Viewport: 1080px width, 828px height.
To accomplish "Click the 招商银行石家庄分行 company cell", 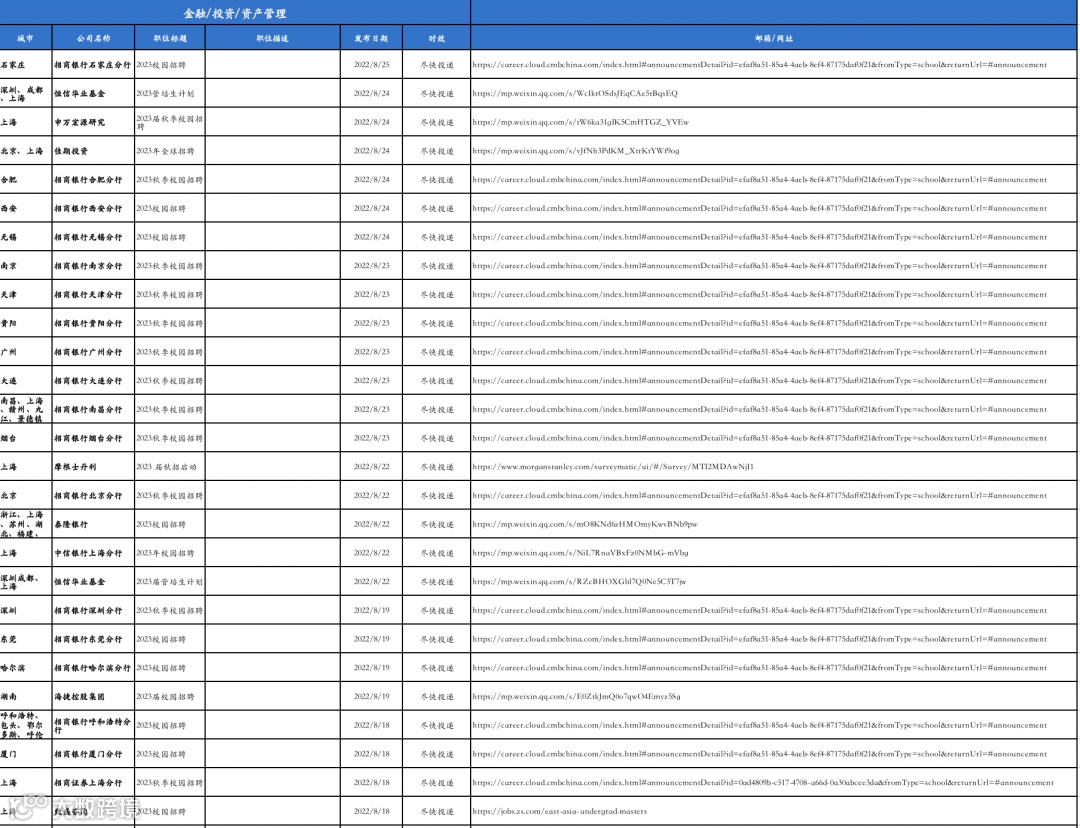I will 93,65.
